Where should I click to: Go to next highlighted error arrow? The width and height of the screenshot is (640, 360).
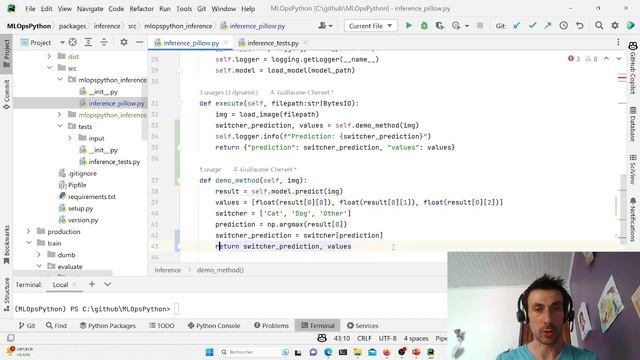tap(619, 59)
